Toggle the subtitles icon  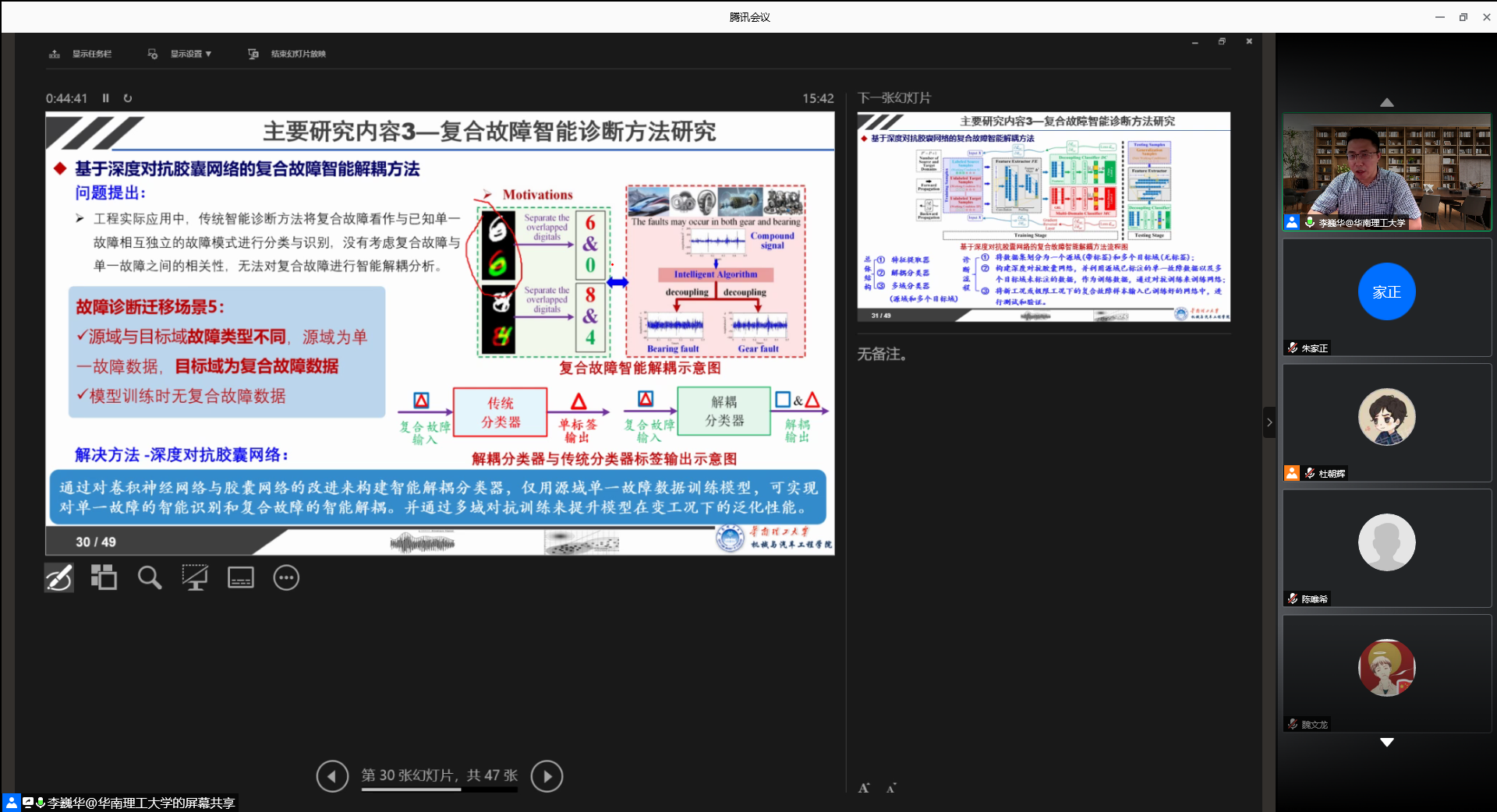click(240, 578)
